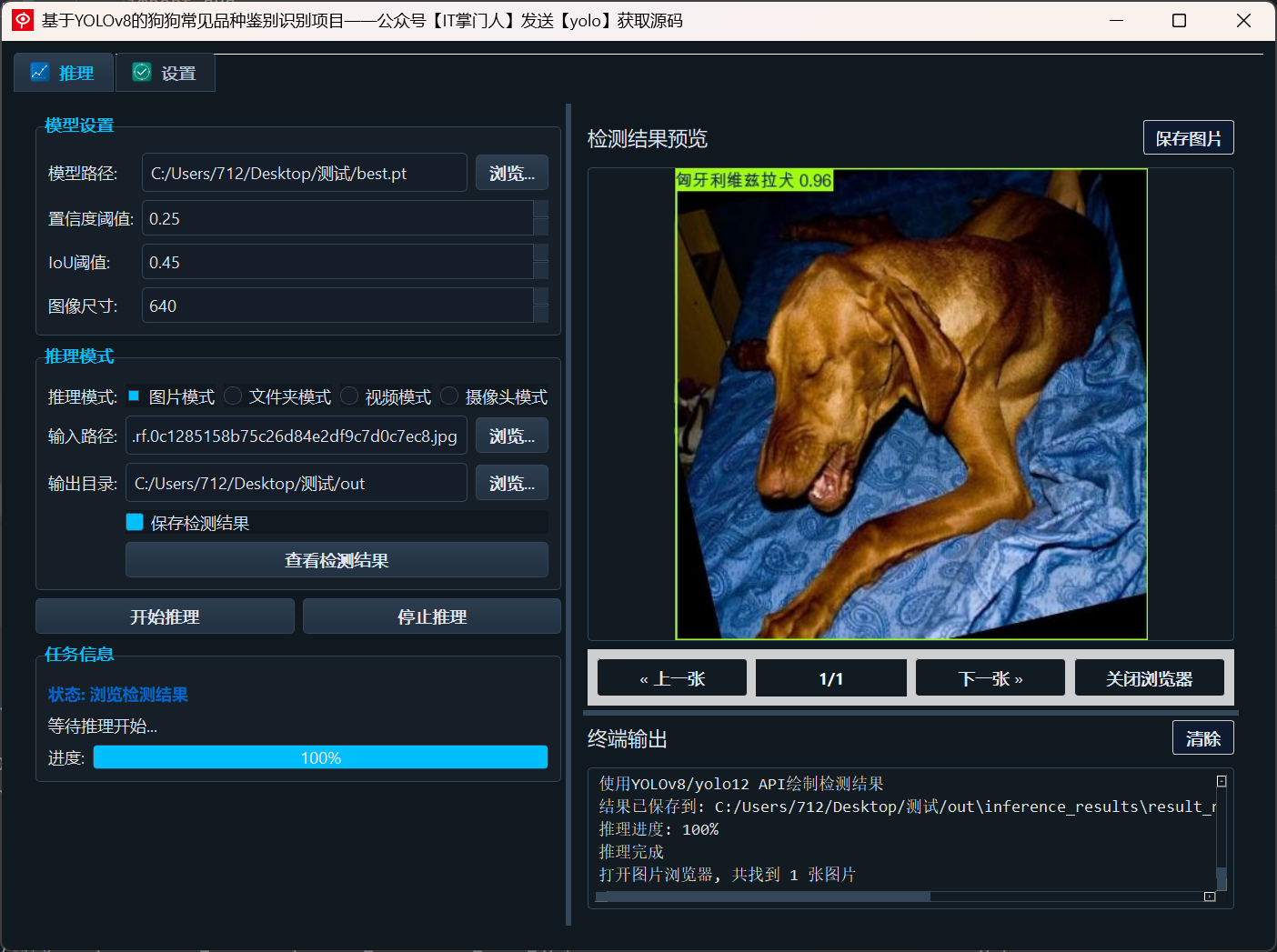Decrease the IoU阈值 with the down stepper
Viewport: 1277px width, 952px height.
[x=541, y=271]
